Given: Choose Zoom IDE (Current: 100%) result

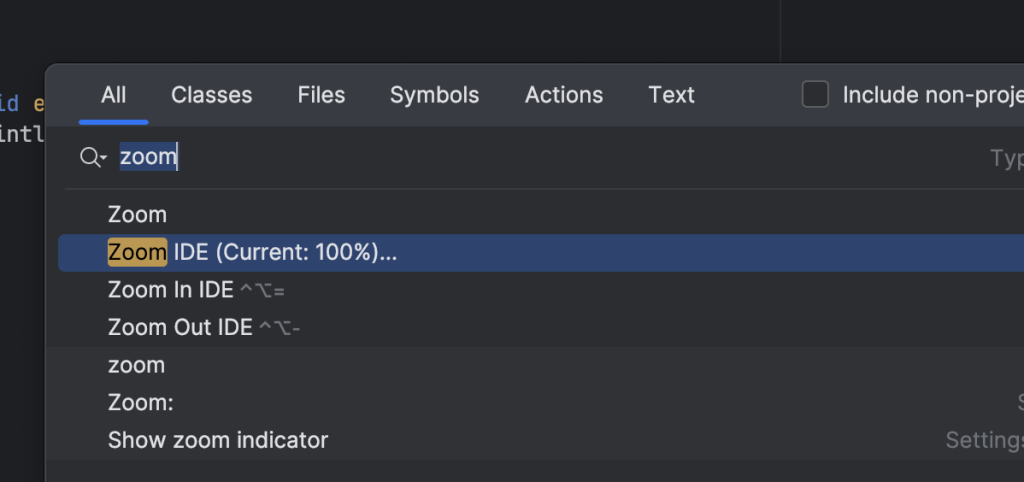Looking at the screenshot, I should click(252, 253).
